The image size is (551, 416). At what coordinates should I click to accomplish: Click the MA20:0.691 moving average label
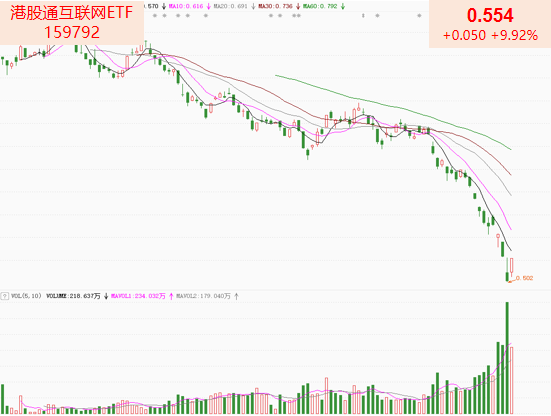(231, 6)
